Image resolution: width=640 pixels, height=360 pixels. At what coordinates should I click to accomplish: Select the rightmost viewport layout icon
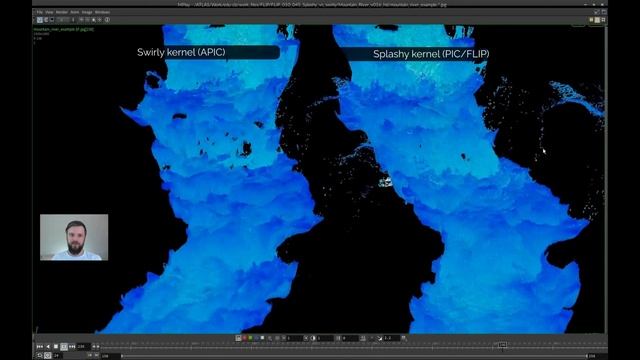603,20
